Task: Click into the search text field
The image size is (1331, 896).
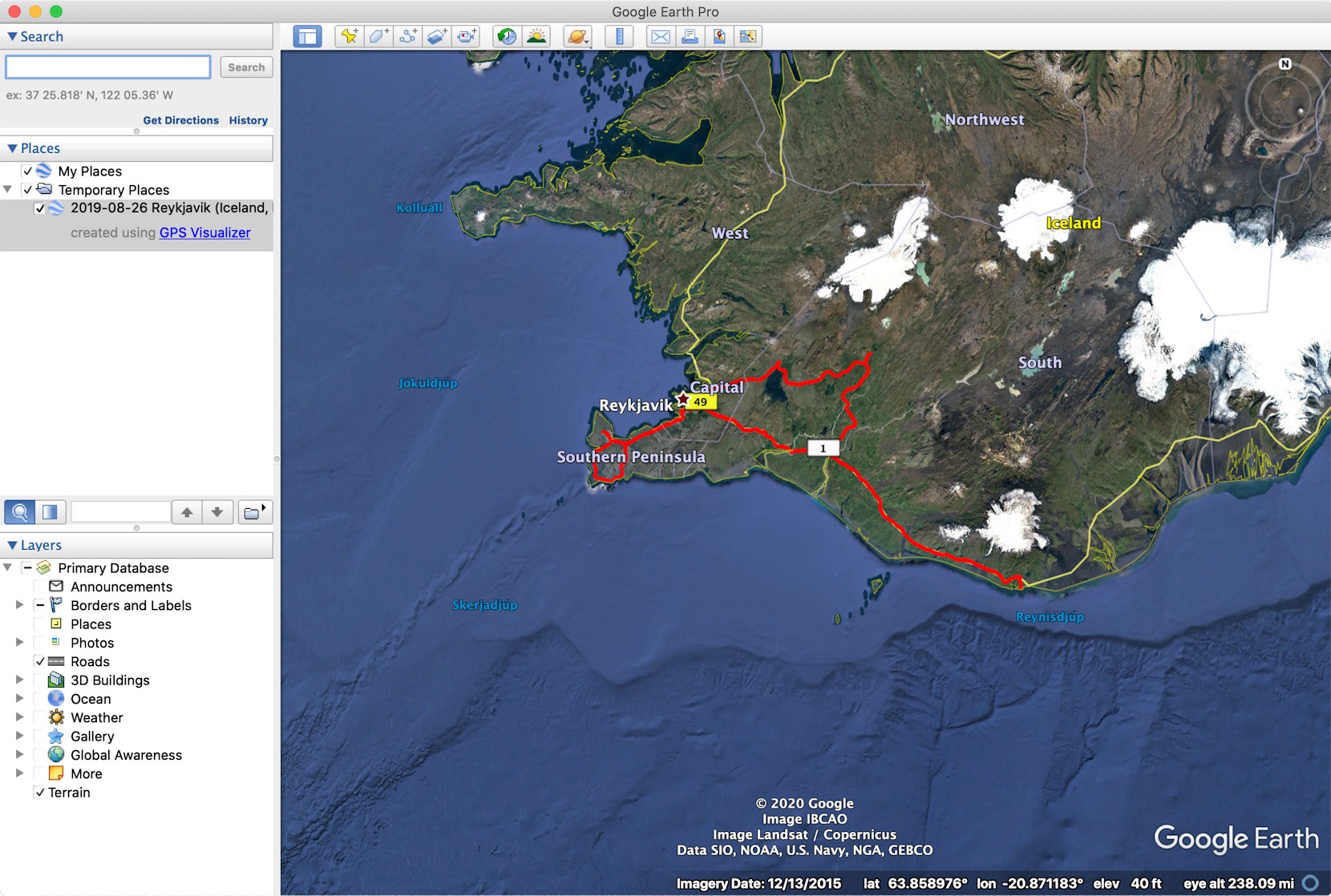Action: click(x=108, y=67)
